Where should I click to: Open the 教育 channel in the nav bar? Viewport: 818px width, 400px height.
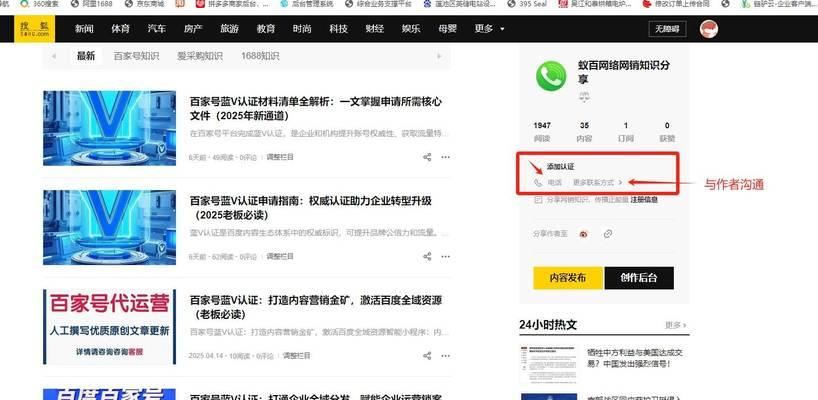coord(266,29)
